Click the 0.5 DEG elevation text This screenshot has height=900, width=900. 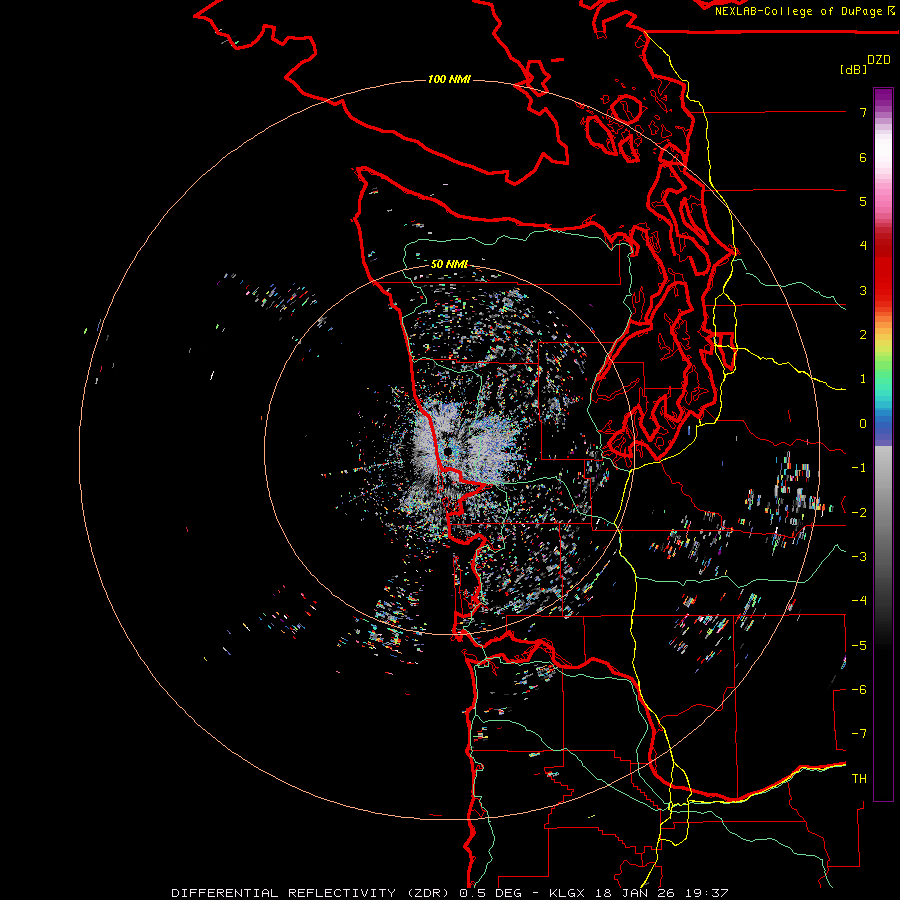tap(490, 893)
